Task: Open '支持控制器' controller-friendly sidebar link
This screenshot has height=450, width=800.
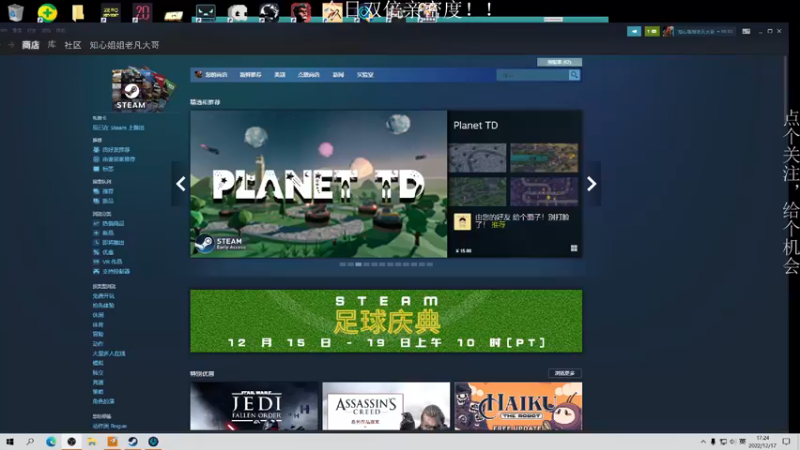Action: [116, 271]
